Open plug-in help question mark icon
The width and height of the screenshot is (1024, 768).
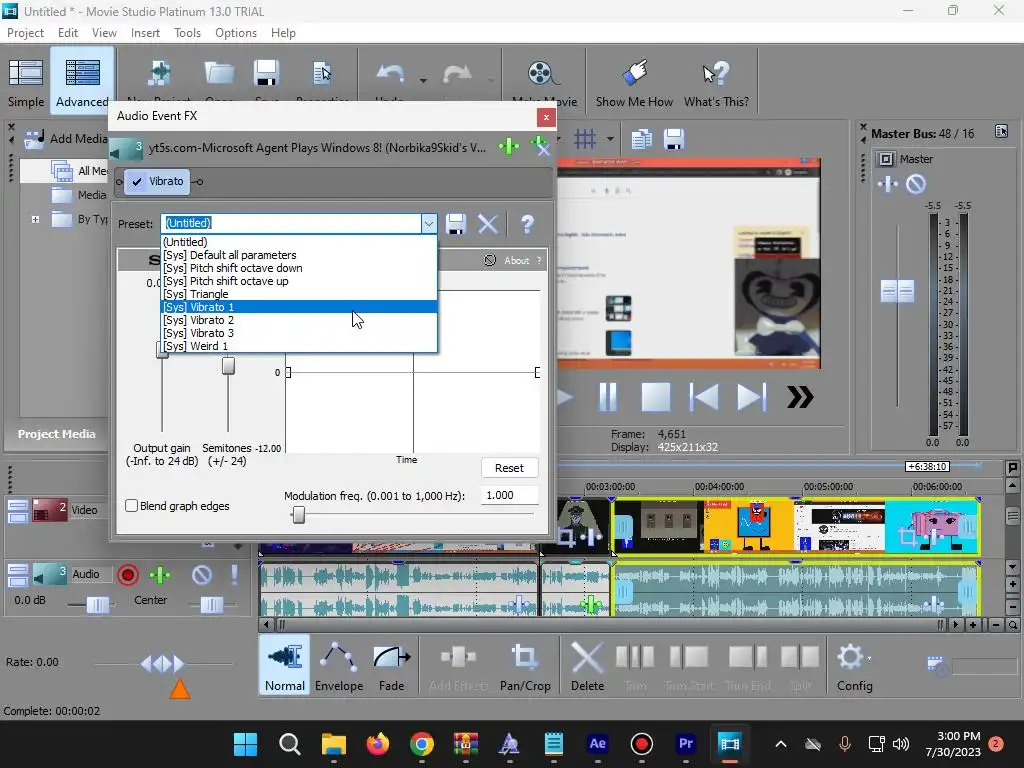tap(527, 224)
